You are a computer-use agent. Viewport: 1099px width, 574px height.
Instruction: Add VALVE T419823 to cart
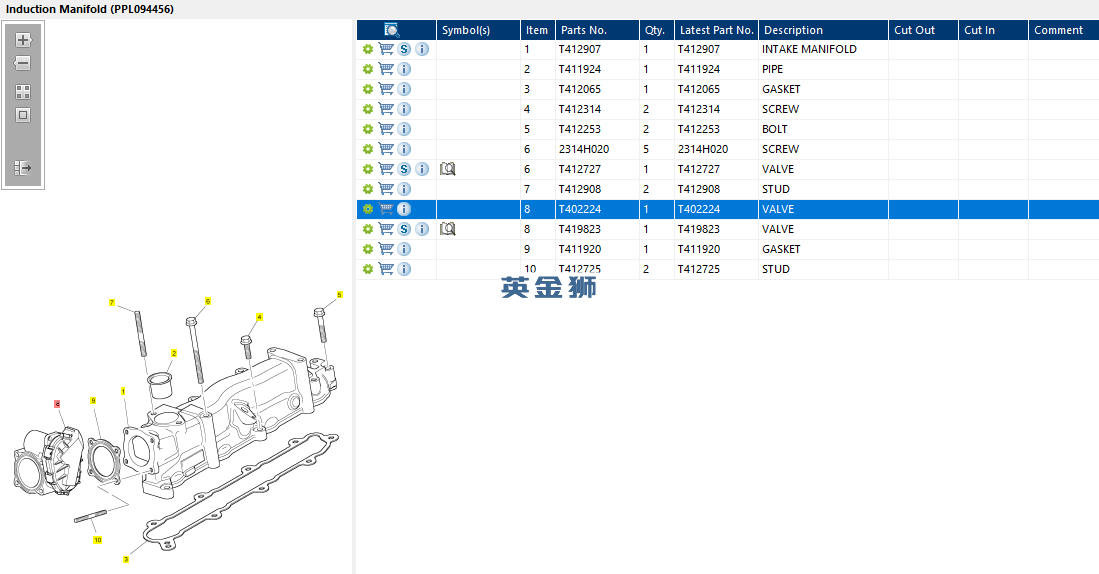coord(385,228)
